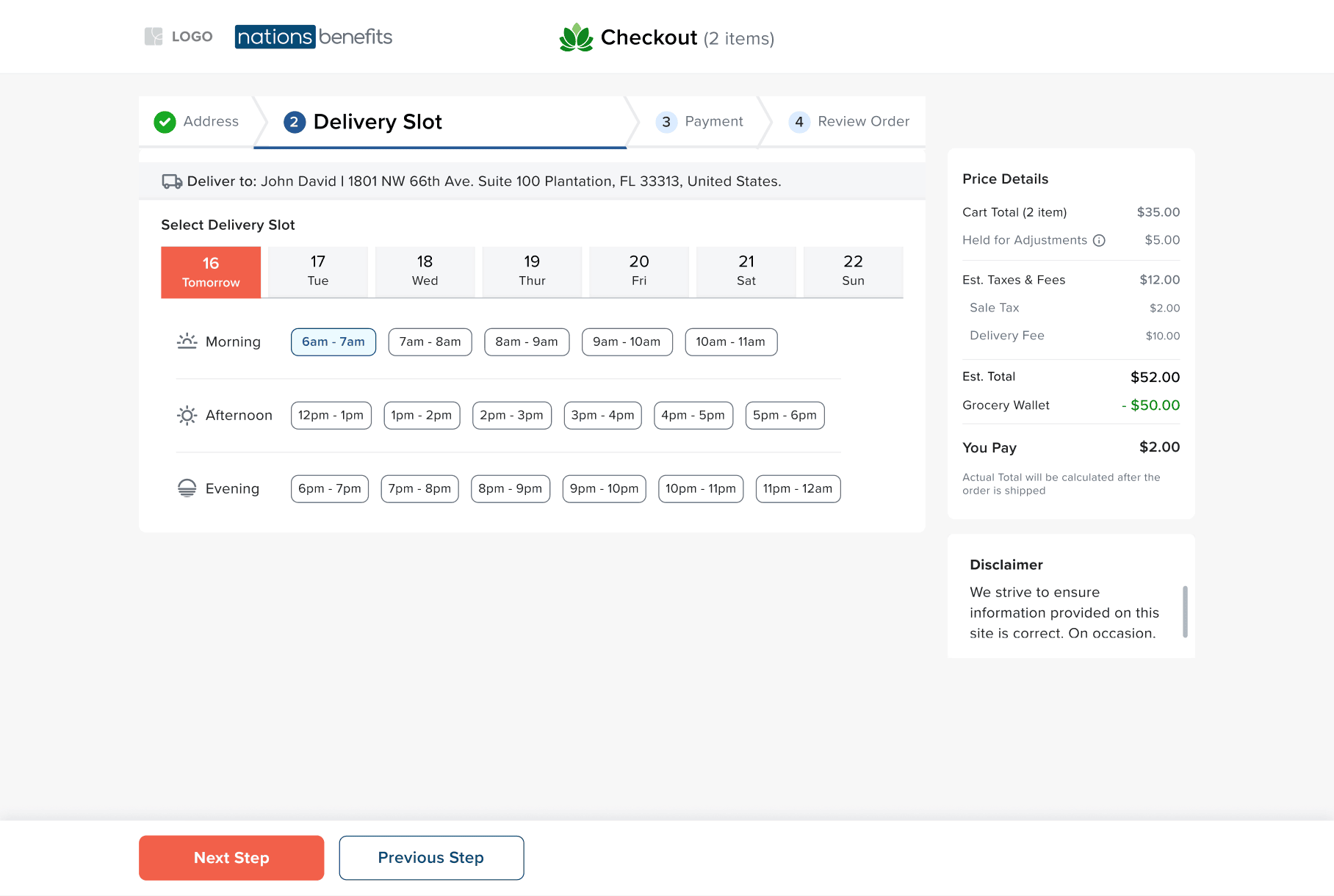Open the Review Order step
This screenshot has height=896, width=1334.
pyautogui.click(x=850, y=121)
